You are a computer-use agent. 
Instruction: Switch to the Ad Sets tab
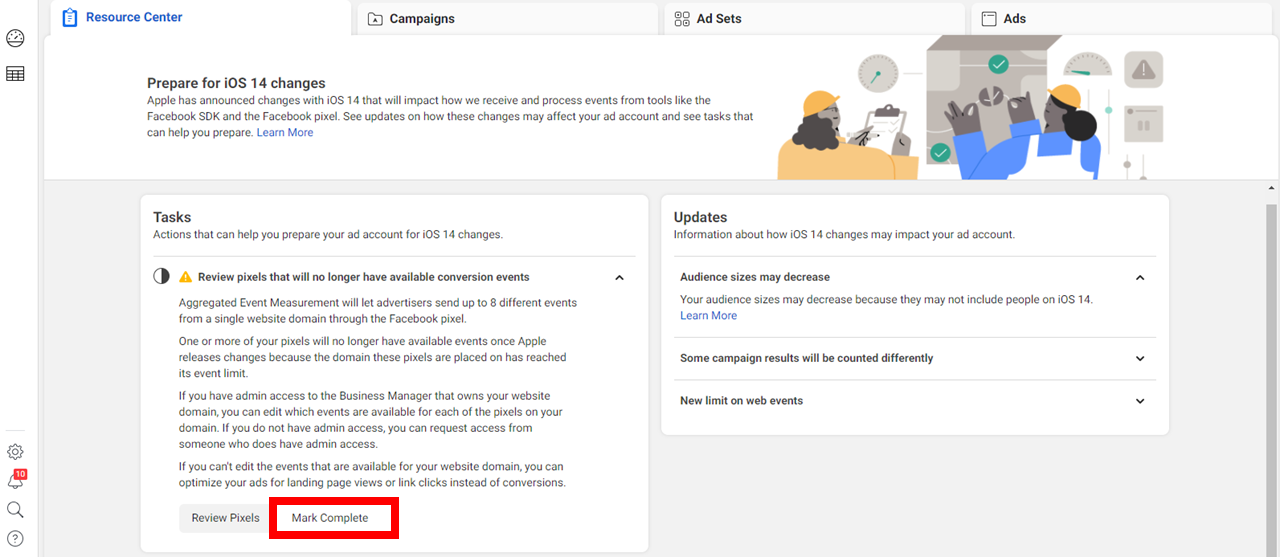coord(812,19)
